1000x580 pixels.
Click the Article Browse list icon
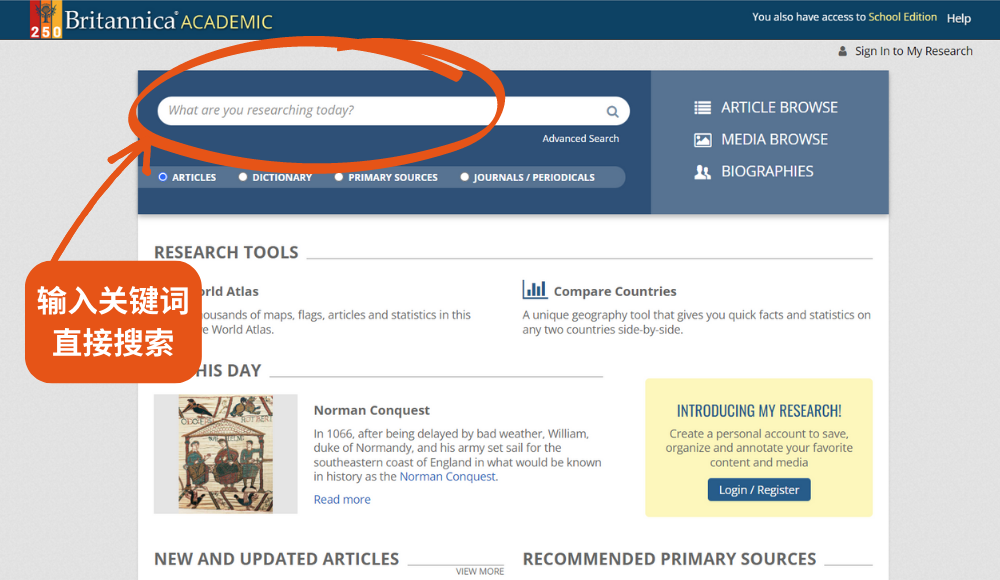(702, 108)
